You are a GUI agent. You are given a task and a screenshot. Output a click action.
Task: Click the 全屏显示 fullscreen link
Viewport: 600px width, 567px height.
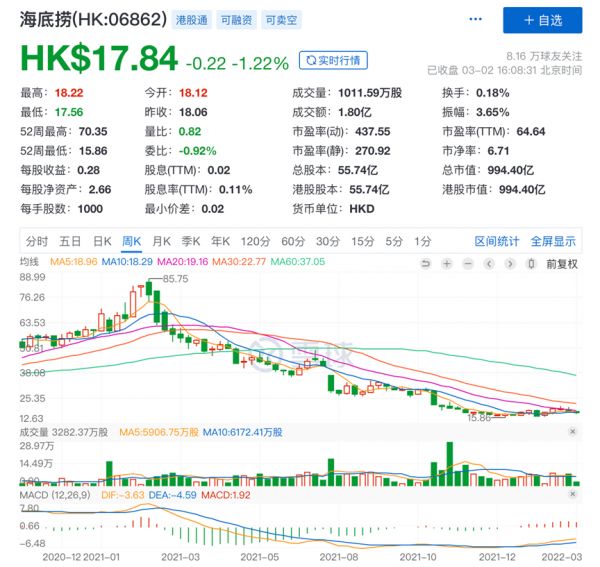click(552, 241)
